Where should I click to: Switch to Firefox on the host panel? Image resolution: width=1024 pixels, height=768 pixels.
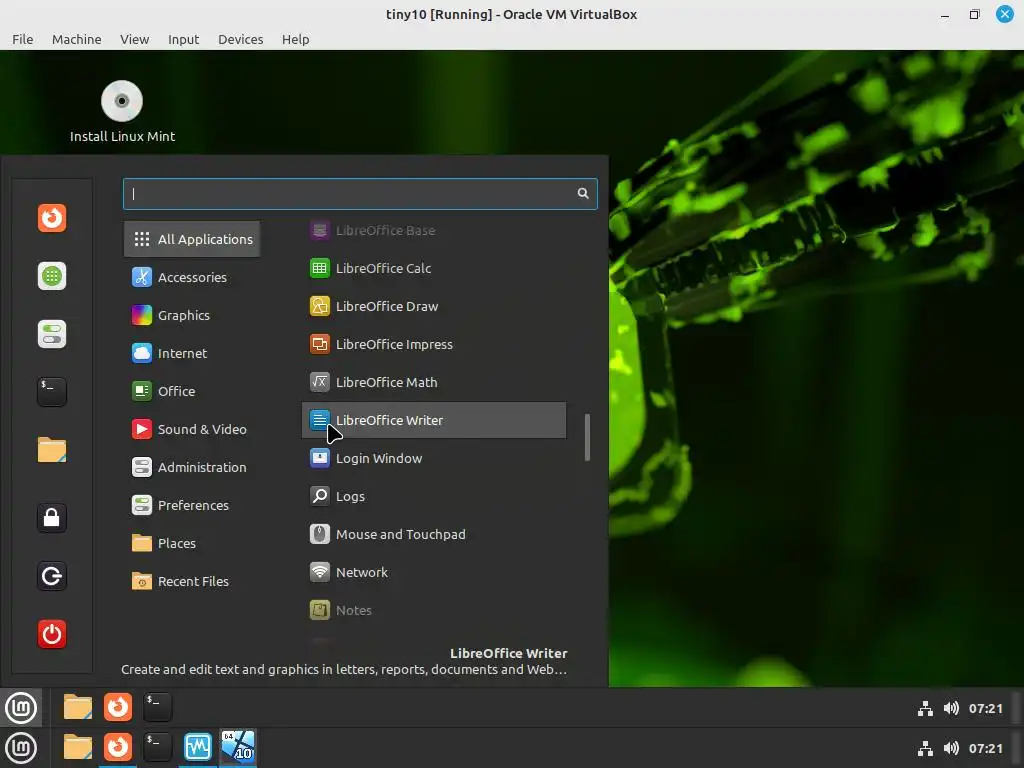(118, 747)
